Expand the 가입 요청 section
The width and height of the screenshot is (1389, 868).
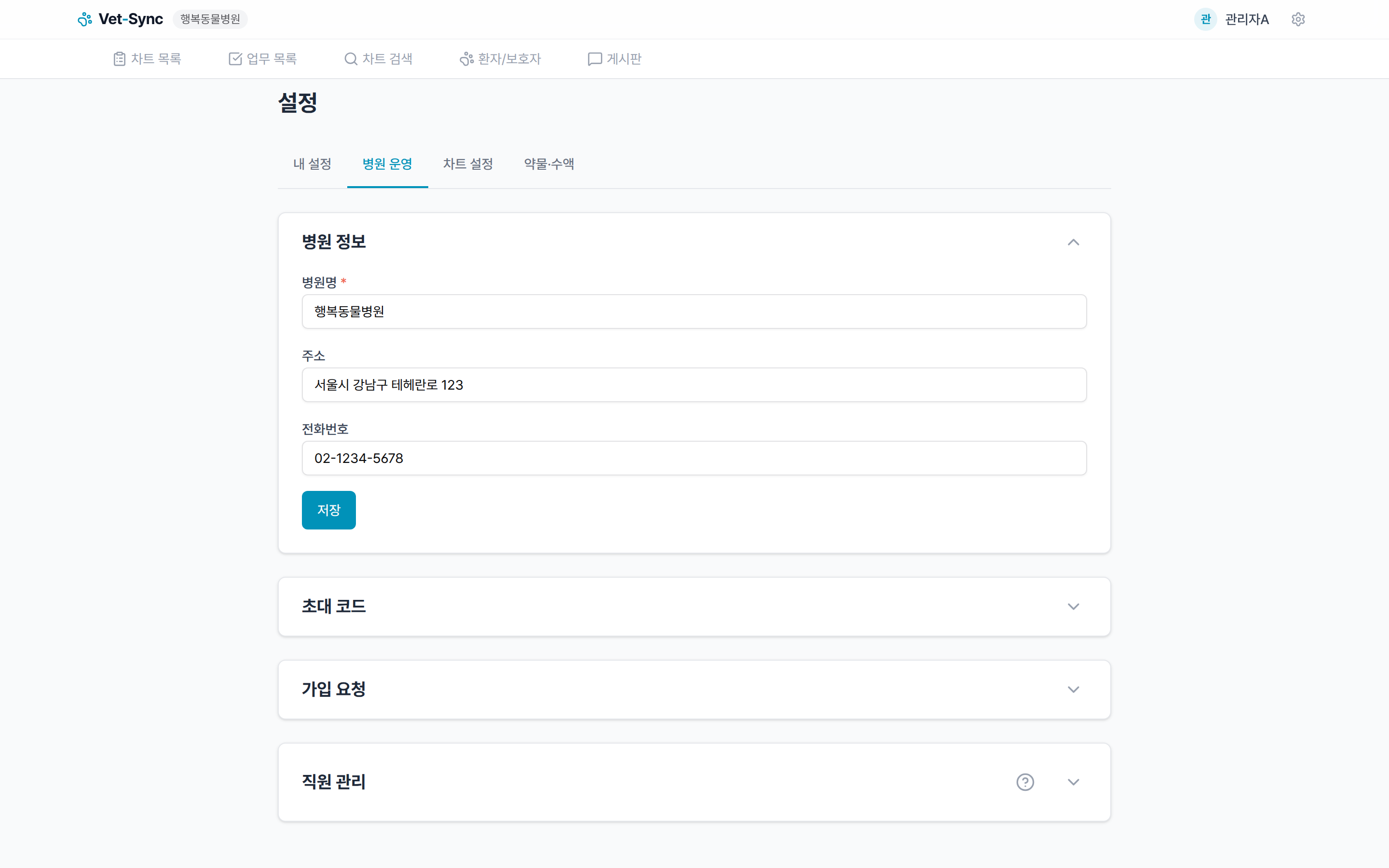coord(1074,690)
